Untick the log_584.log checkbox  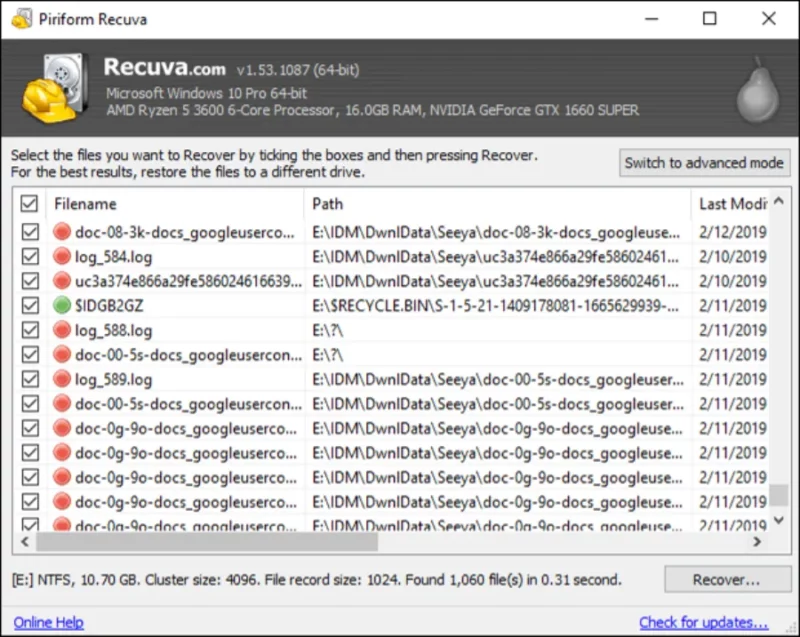coord(30,257)
